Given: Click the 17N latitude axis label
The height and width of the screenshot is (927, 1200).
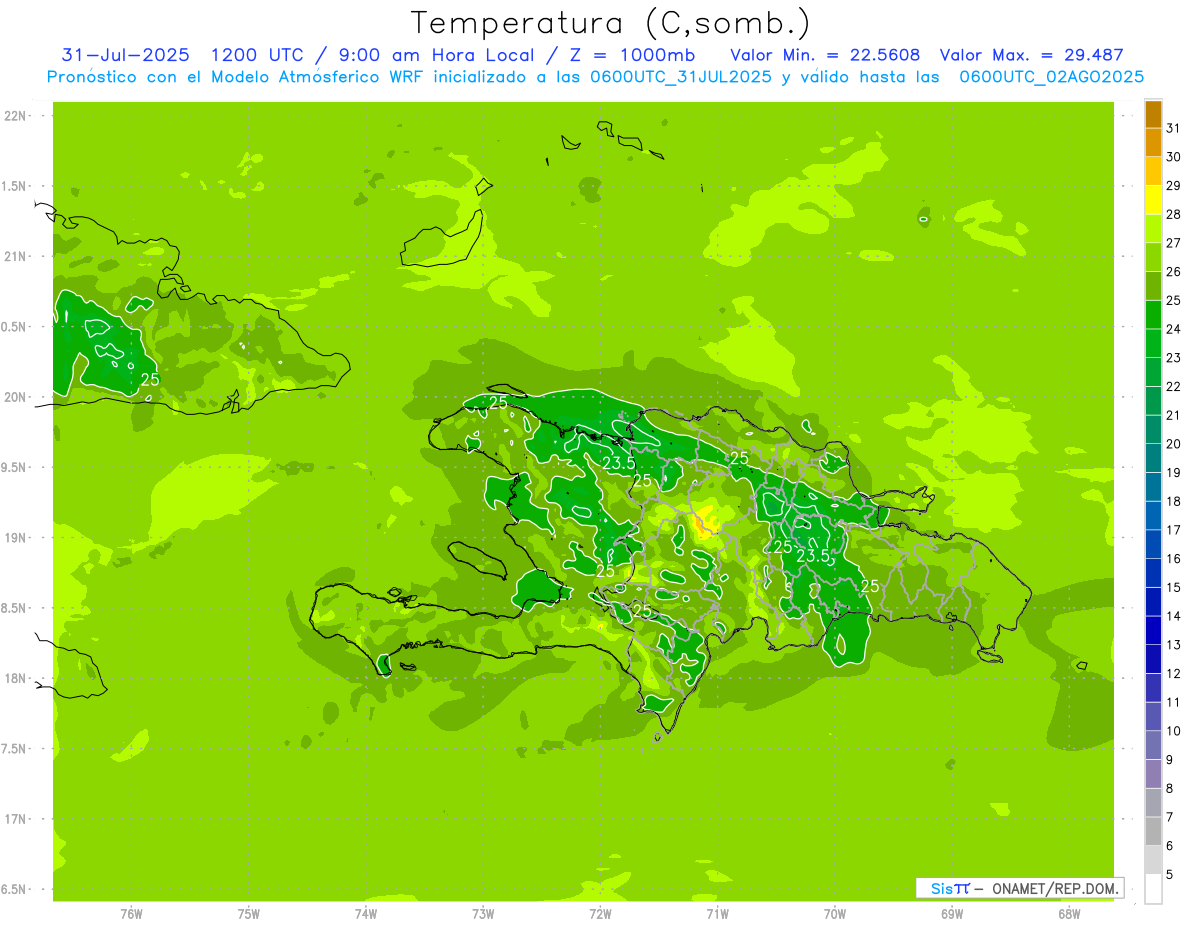Looking at the screenshot, I should (x=17, y=819).
